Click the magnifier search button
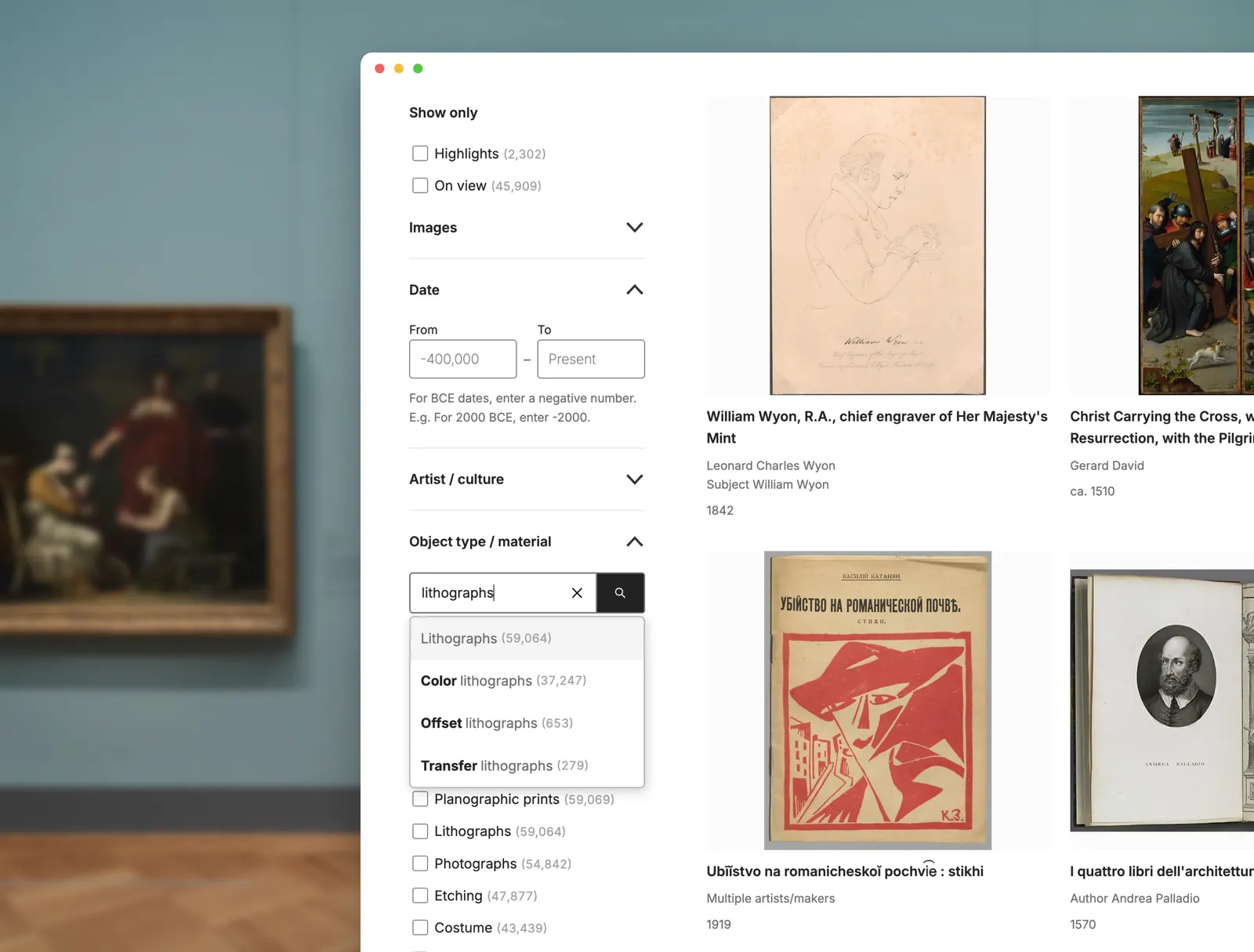The width and height of the screenshot is (1254, 952). [620, 593]
